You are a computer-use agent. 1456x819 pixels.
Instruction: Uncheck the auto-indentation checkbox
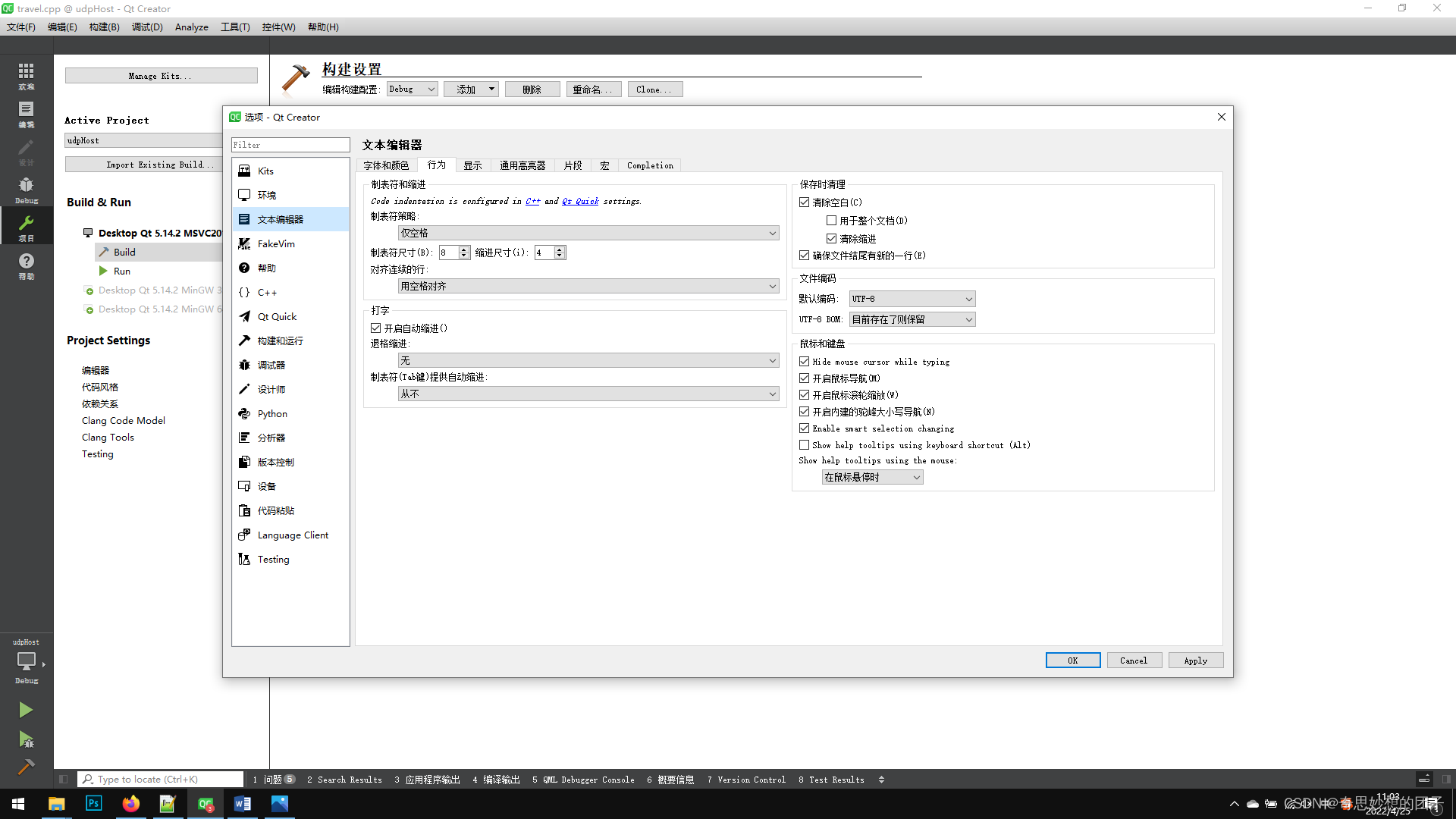coord(376,328)
